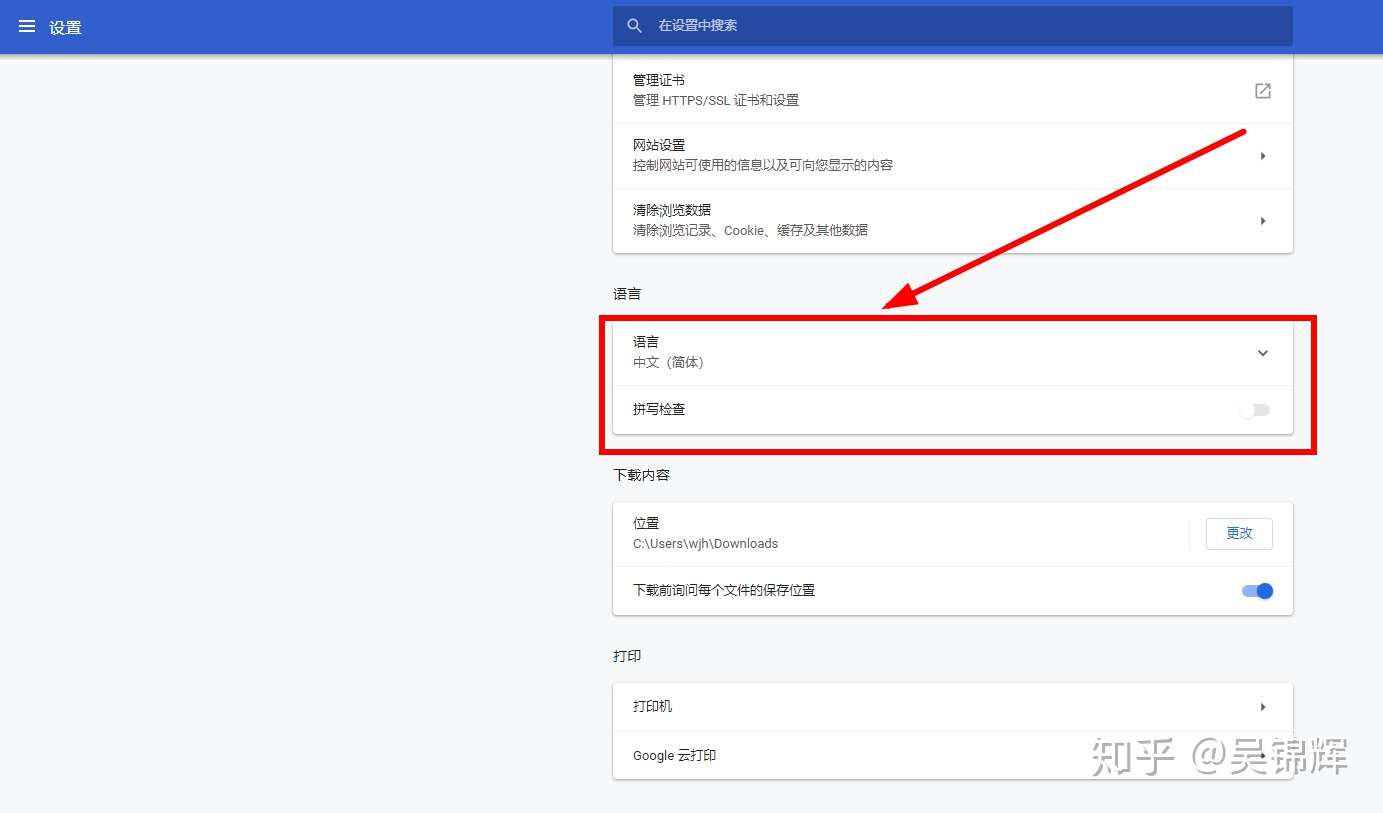Viewport: 1383px width, 813px height.
Task: Toggle 拼写检查 switch
Action: click(1254, 410)
